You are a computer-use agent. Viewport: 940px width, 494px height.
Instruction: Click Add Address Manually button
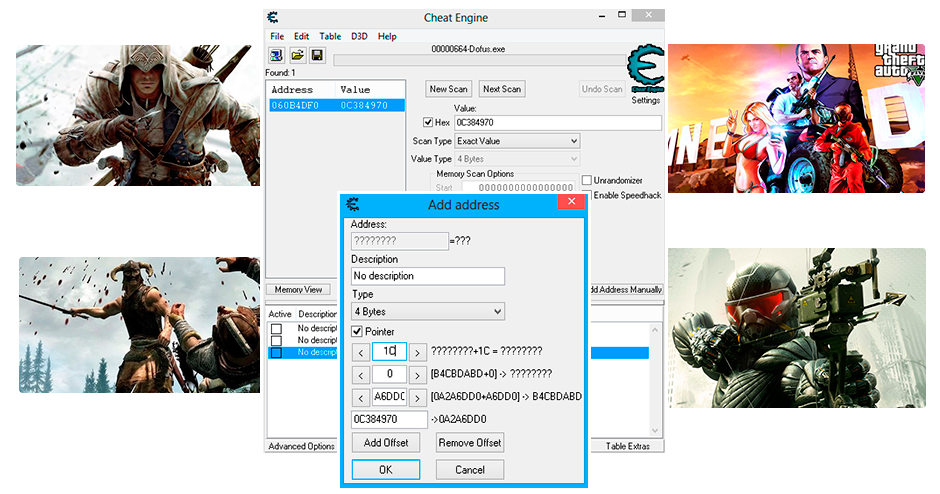(x=626, y=290)
